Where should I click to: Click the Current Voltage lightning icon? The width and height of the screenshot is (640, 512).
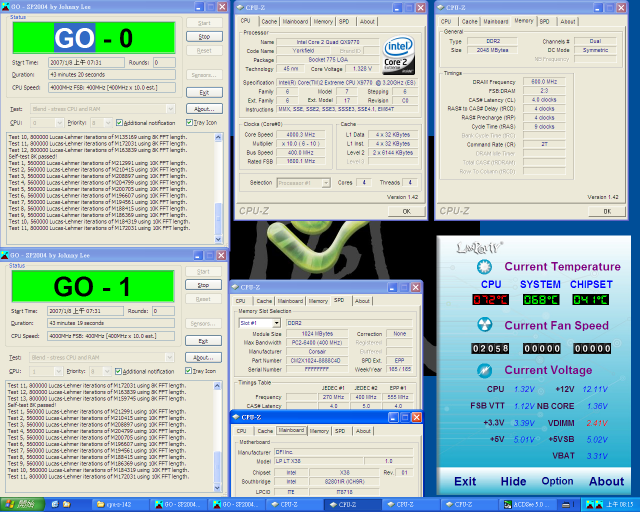coord(484,370)
